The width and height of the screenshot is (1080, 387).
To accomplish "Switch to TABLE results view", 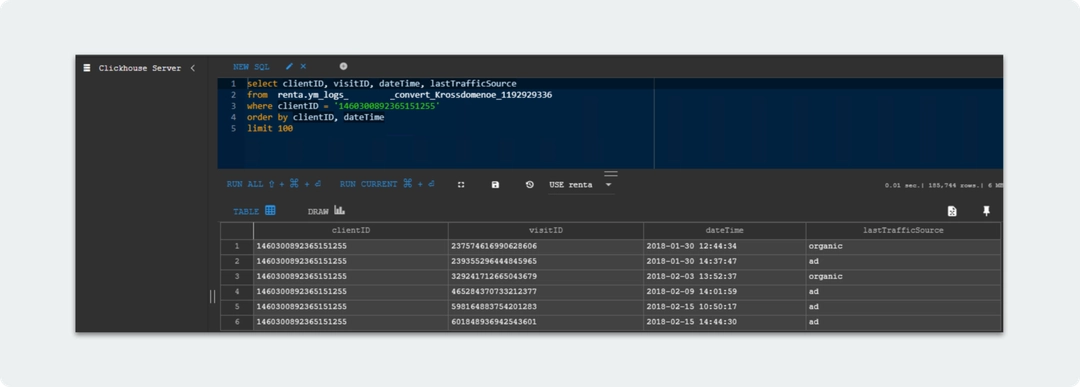I will (x=254, y=211).
